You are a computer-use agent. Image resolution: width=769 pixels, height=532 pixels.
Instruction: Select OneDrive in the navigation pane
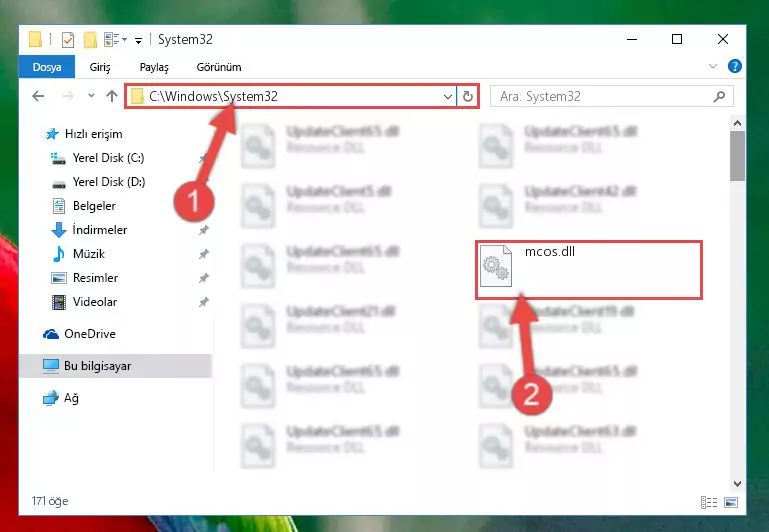[79, 334]
